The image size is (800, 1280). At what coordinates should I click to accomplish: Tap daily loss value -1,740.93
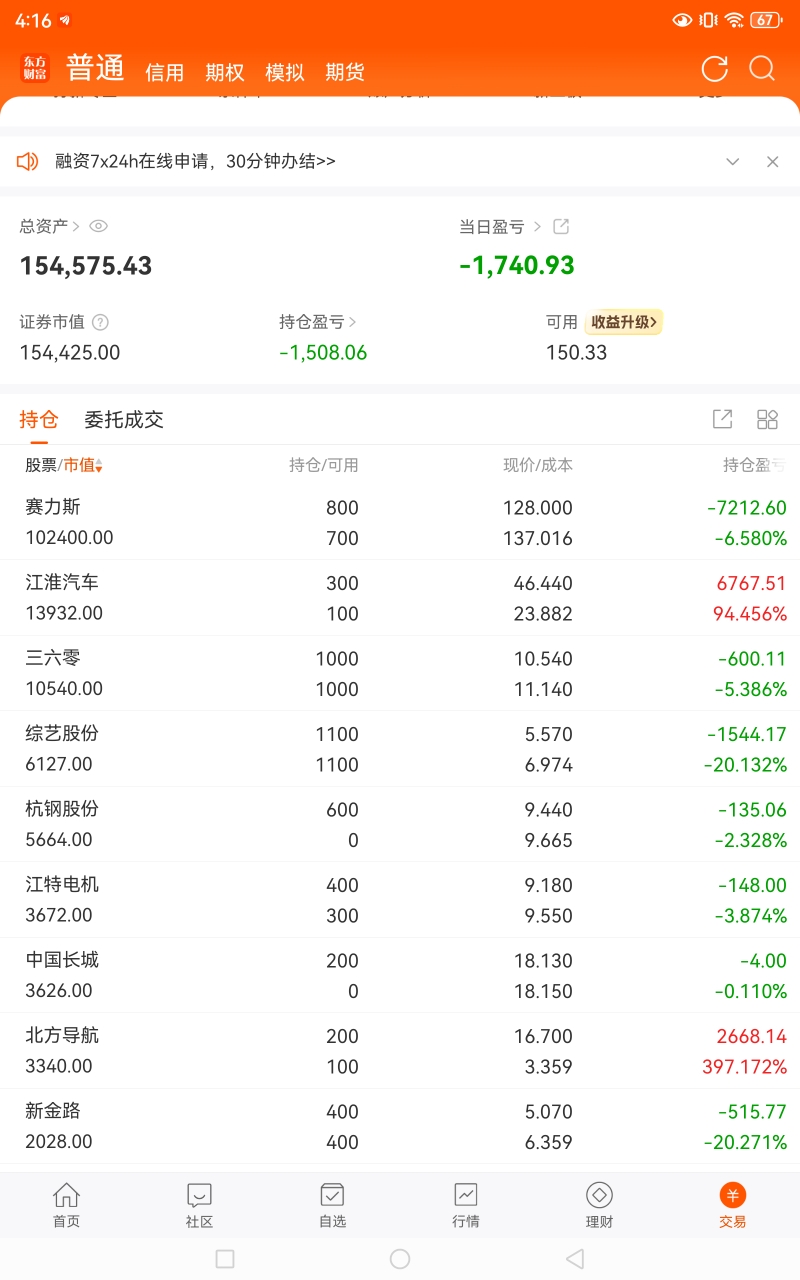click(517, 266)
